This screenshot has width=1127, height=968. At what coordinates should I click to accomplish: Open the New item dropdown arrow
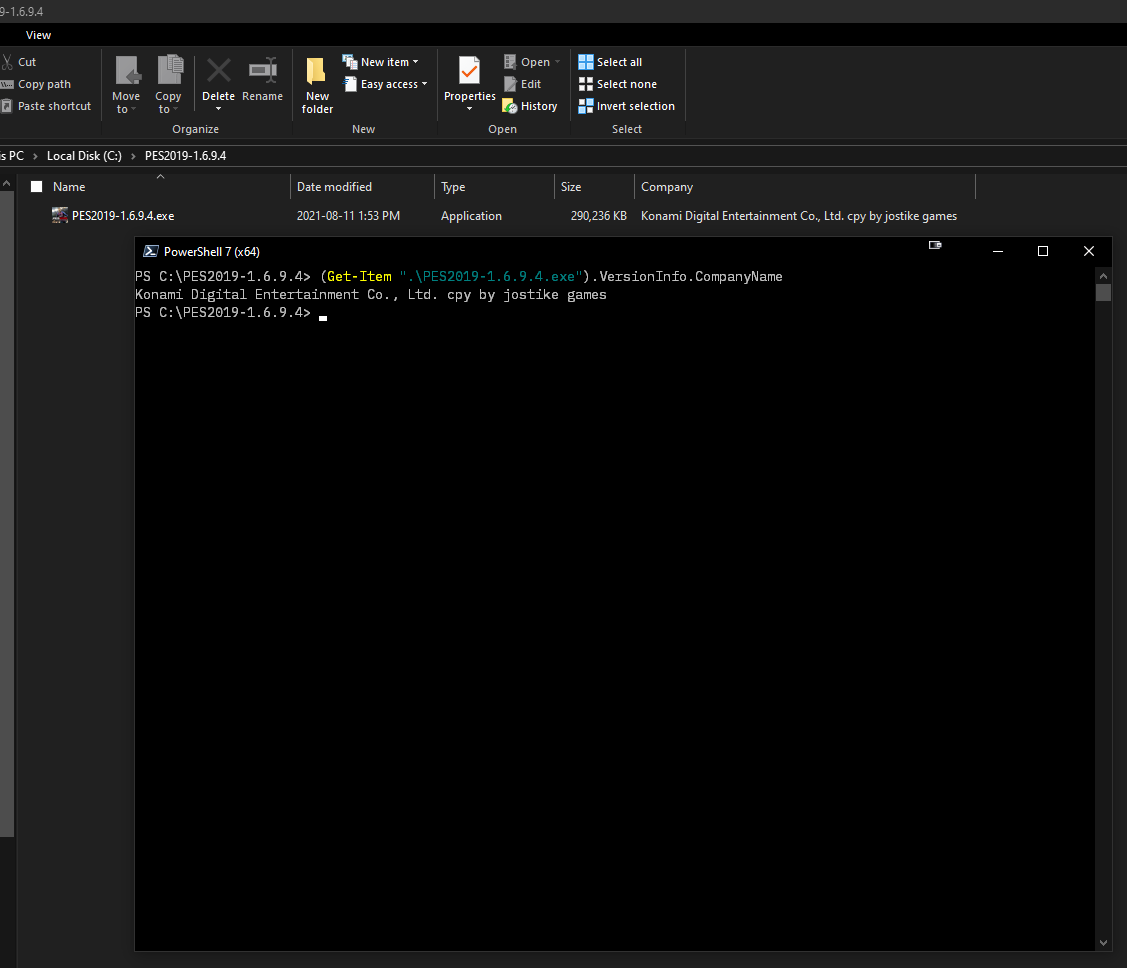(415, 63)
